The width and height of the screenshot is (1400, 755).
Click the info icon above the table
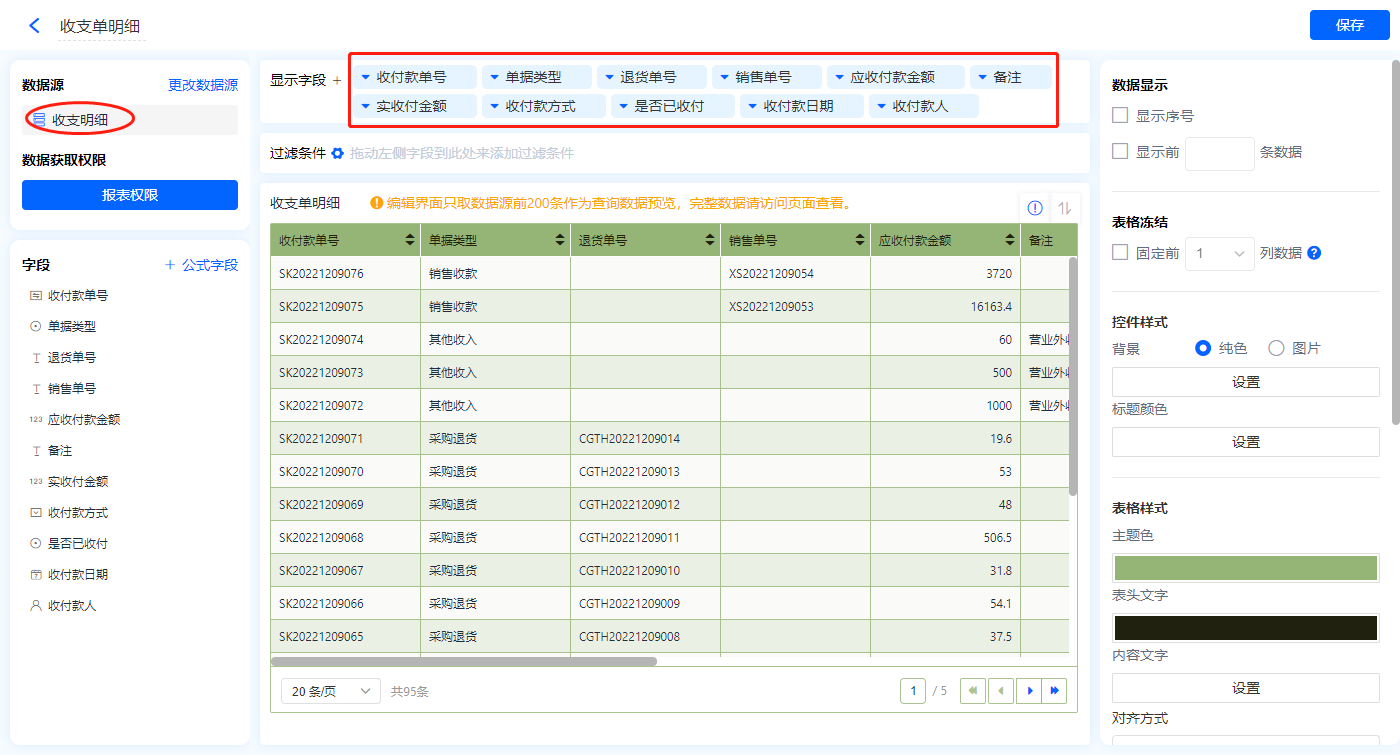(1035, 208)
